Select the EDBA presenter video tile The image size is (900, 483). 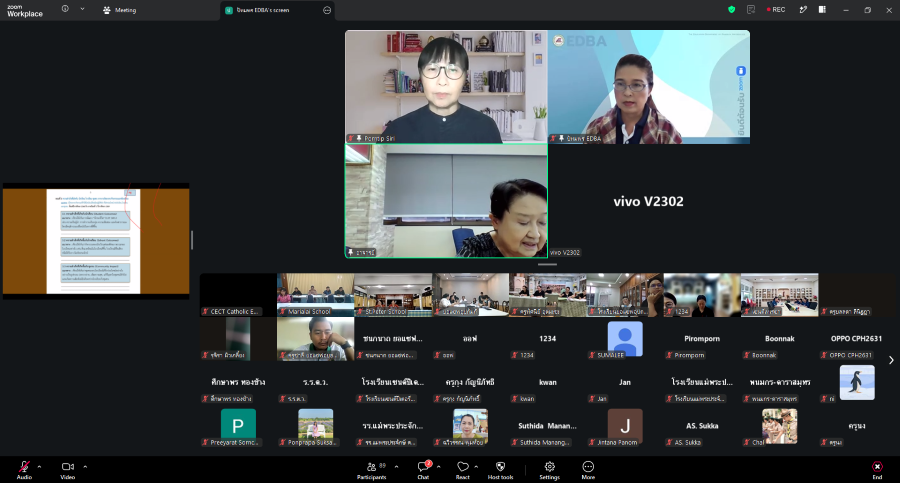pyautogui.click(x=649, y=86)
